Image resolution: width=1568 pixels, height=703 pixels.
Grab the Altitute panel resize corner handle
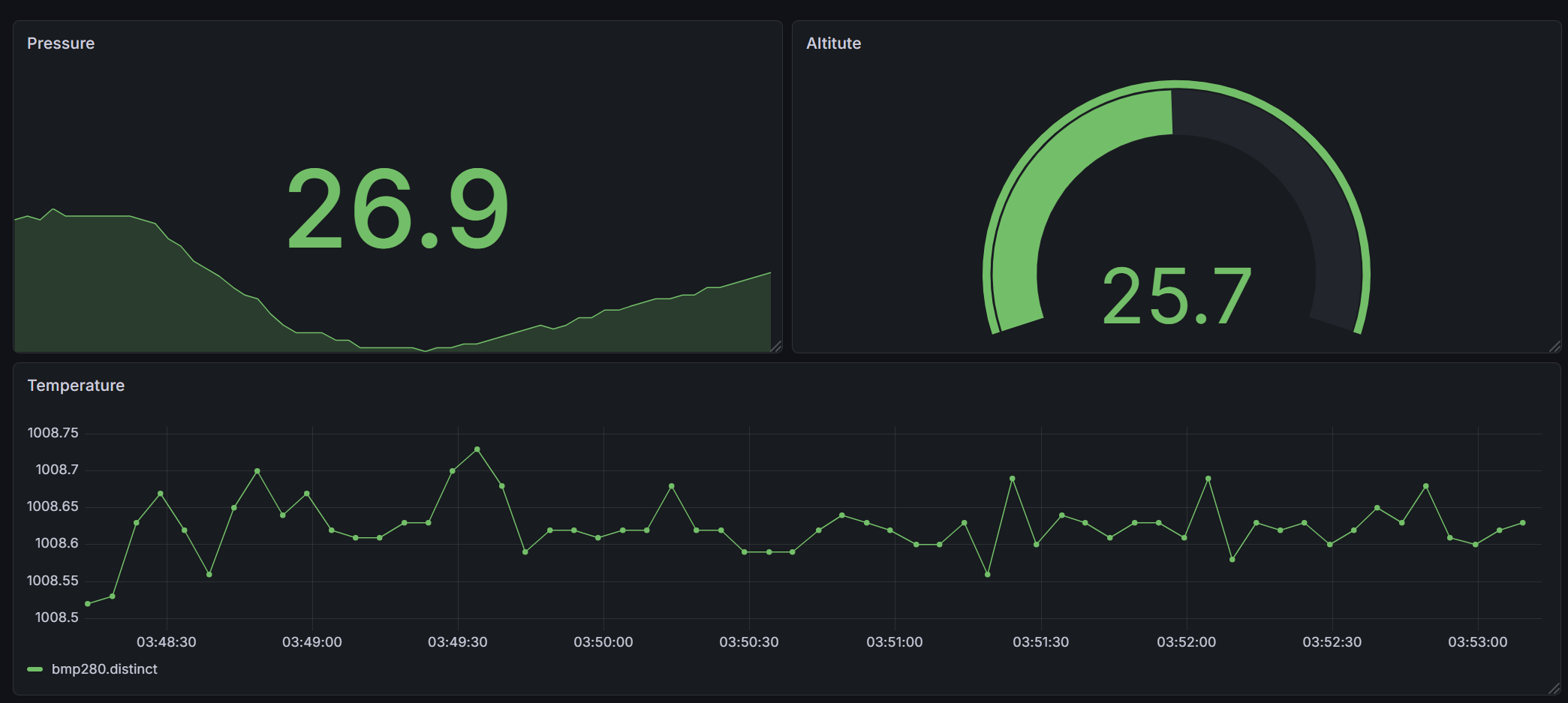point(1554,346)
